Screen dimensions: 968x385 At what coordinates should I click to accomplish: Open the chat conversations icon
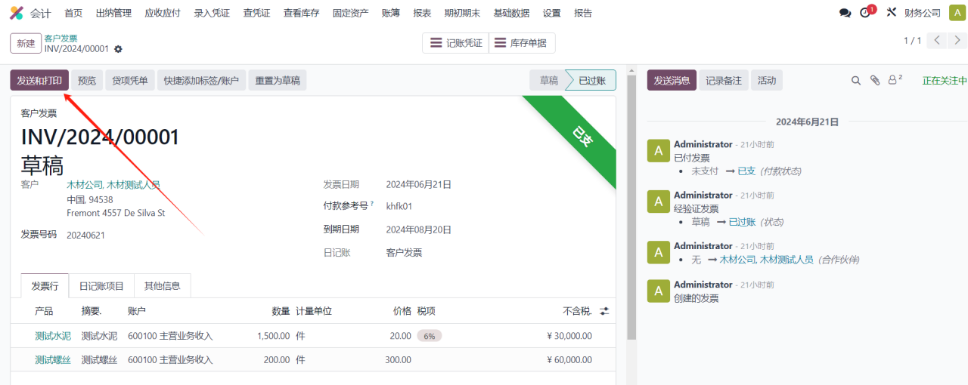pyautogui.click(x=845, y=13)
